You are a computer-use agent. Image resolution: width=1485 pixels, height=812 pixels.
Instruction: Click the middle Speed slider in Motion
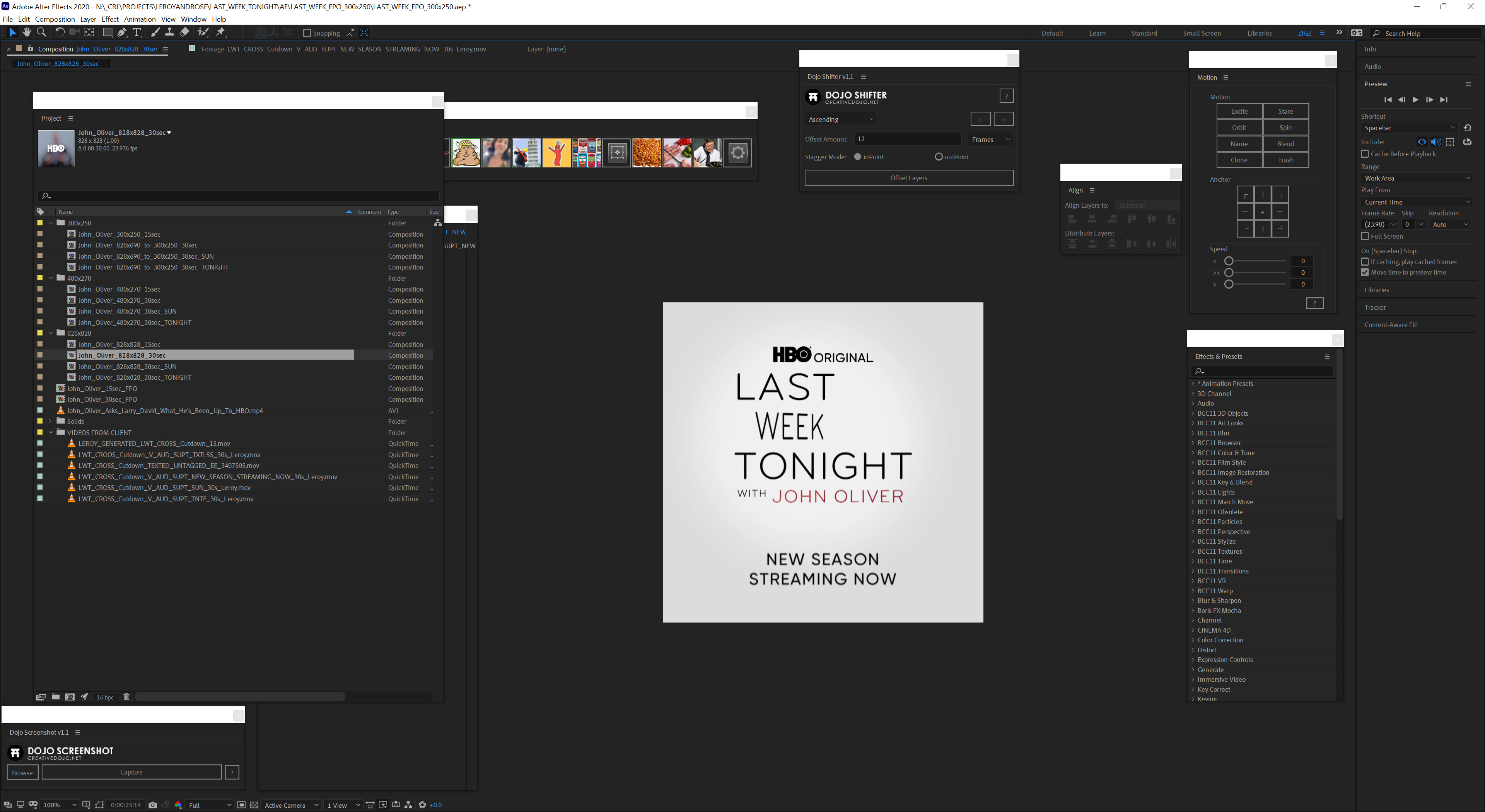tap(1255, 273)
